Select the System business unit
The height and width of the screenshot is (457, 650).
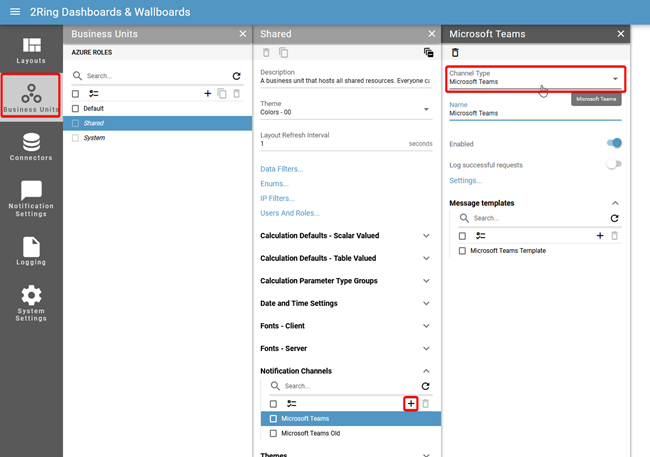tap(94, 138)
